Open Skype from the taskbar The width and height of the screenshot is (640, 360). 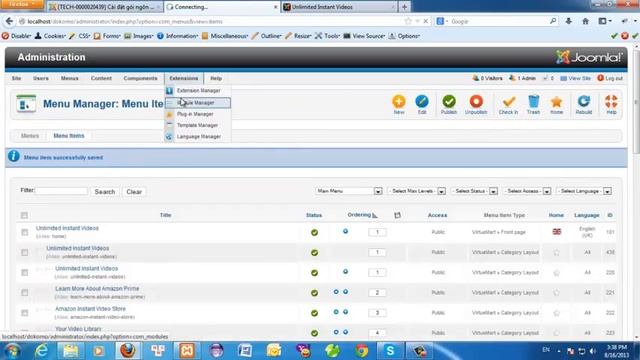coord(390,351)
